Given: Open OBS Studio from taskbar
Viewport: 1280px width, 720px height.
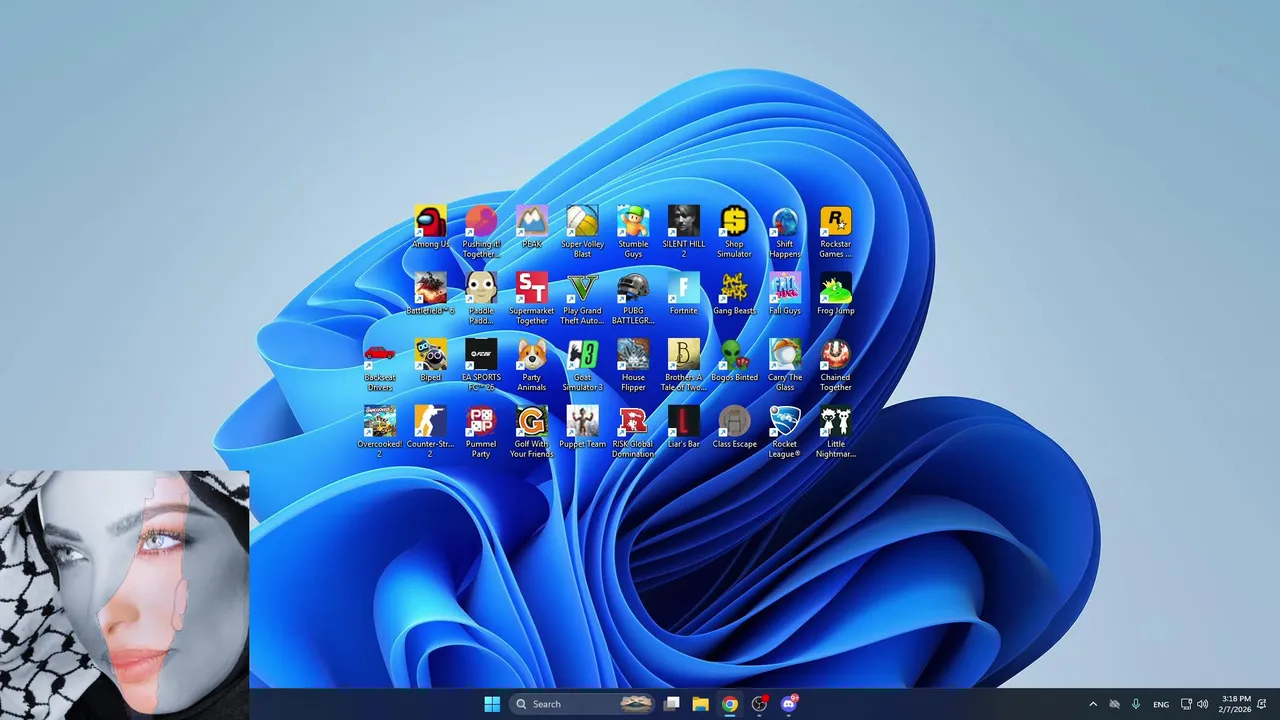Looking at the screenshot, I should [x=759, y=704].
